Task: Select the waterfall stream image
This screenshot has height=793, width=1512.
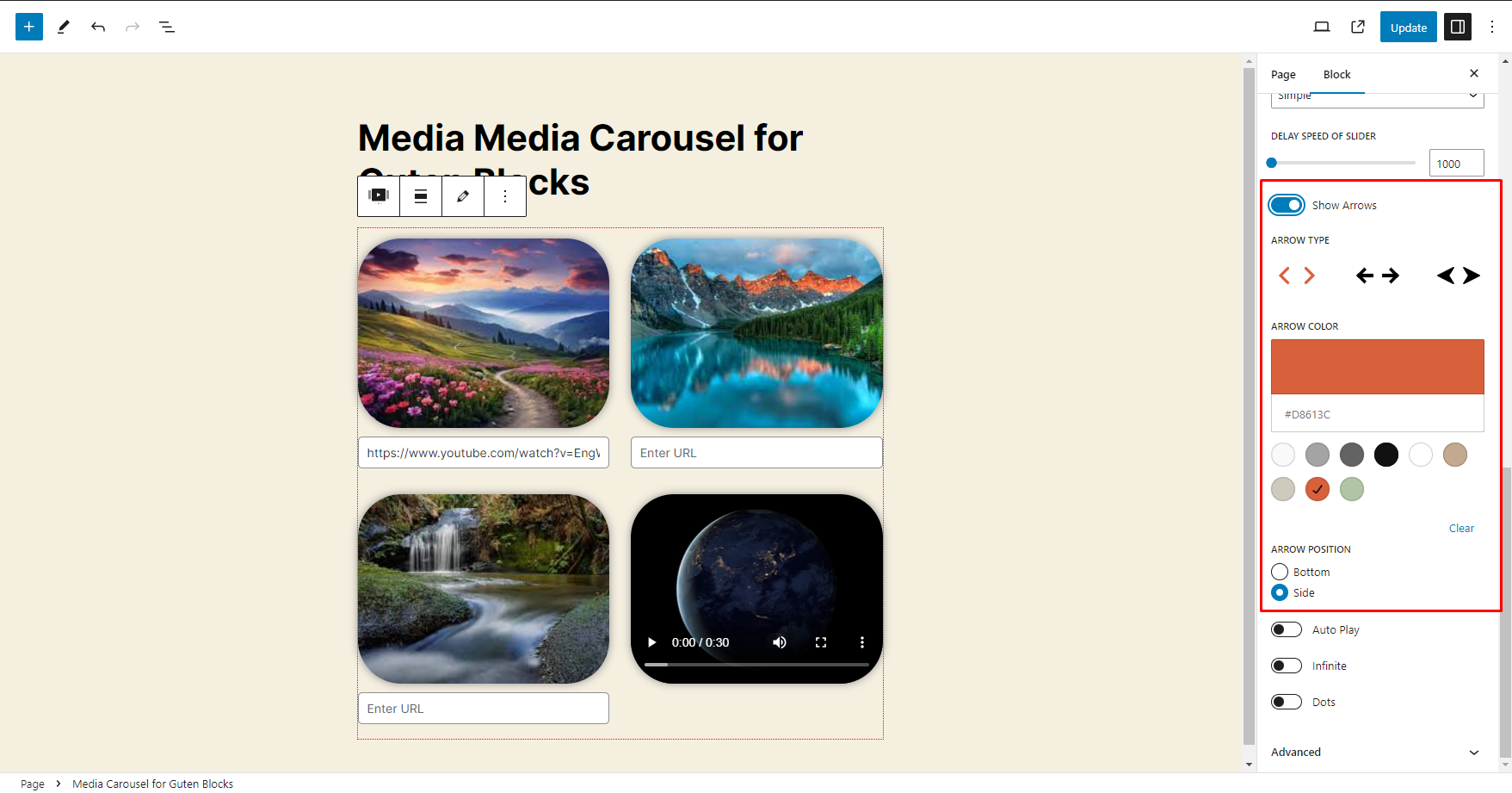Action: (x=484, y=589)
